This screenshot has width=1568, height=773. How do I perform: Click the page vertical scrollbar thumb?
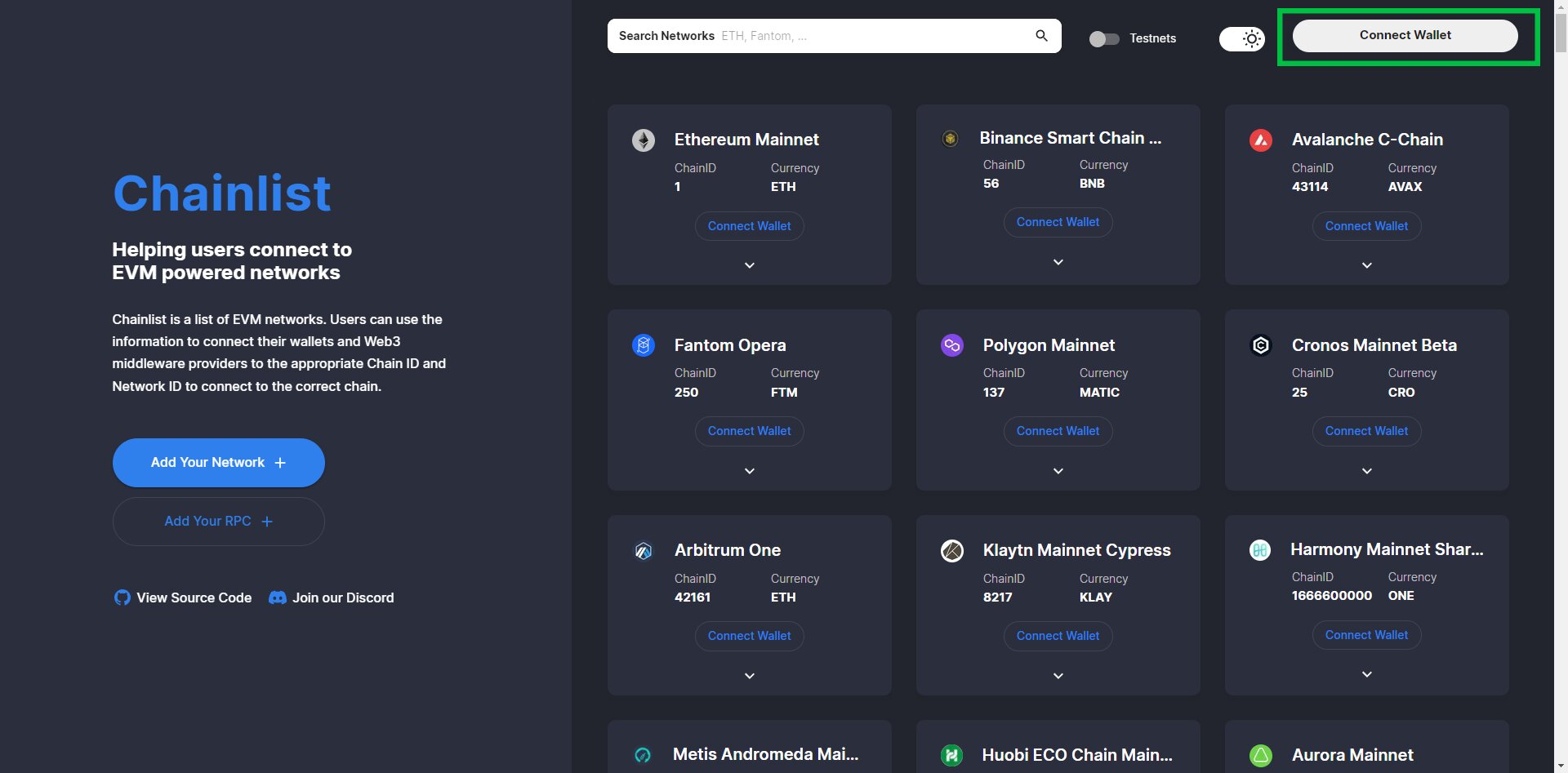click(1561, 34)
